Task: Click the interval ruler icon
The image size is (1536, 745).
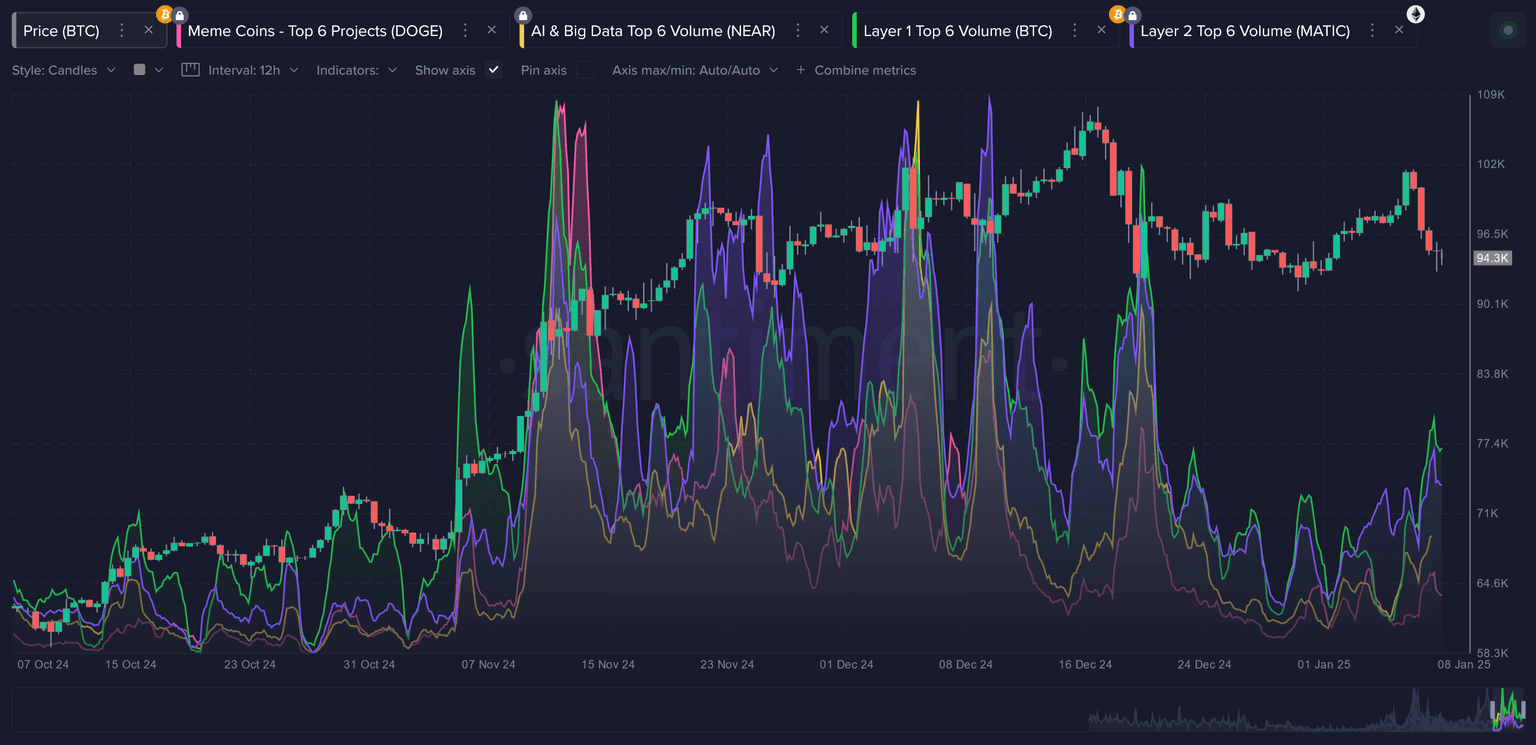Action: [x=191, y=70]
